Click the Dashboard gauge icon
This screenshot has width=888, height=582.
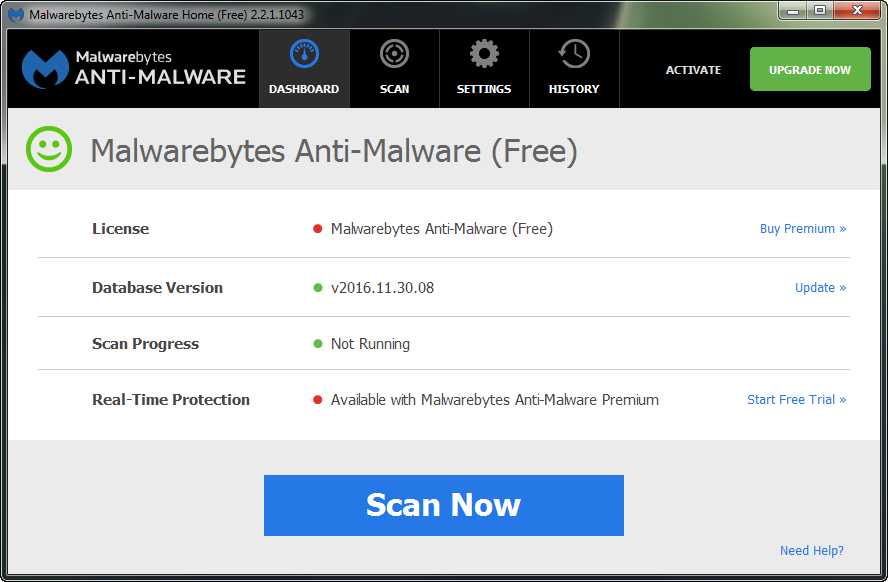[x=304, y=54]
